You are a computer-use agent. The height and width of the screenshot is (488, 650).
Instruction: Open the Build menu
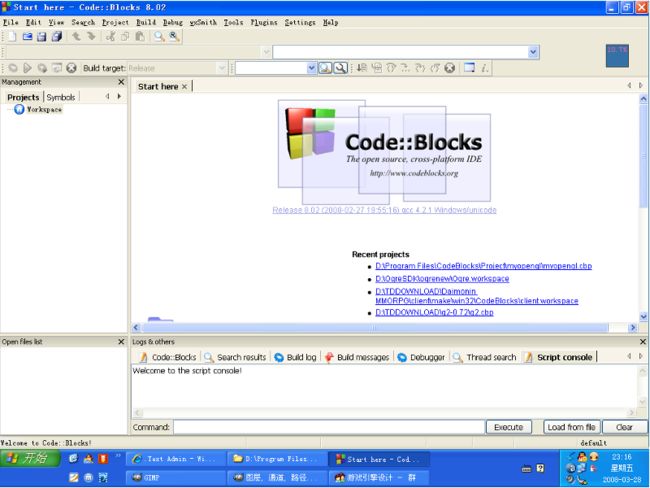coord(146,22)
